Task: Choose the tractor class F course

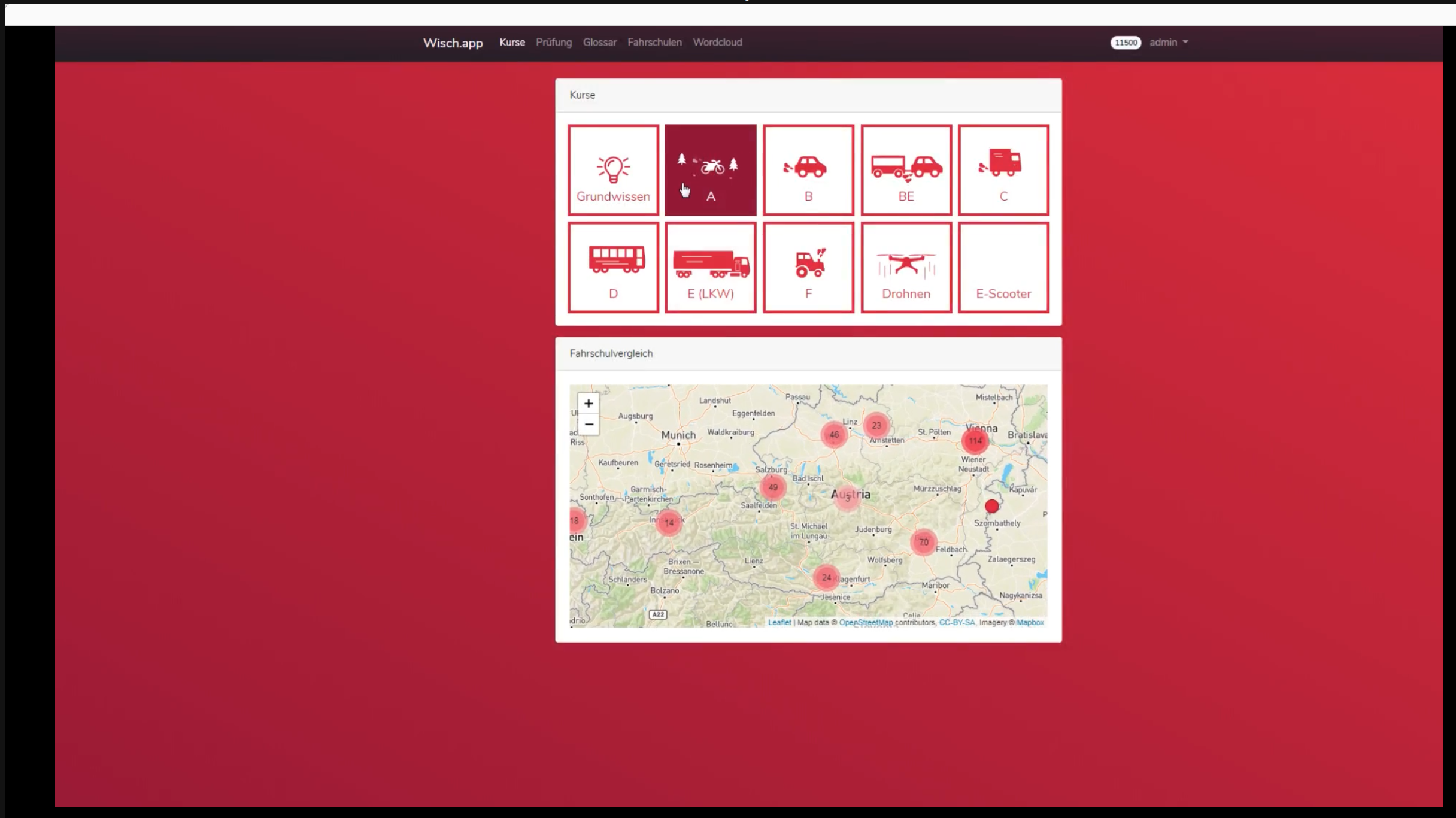Action: click(x=808, y=268)
